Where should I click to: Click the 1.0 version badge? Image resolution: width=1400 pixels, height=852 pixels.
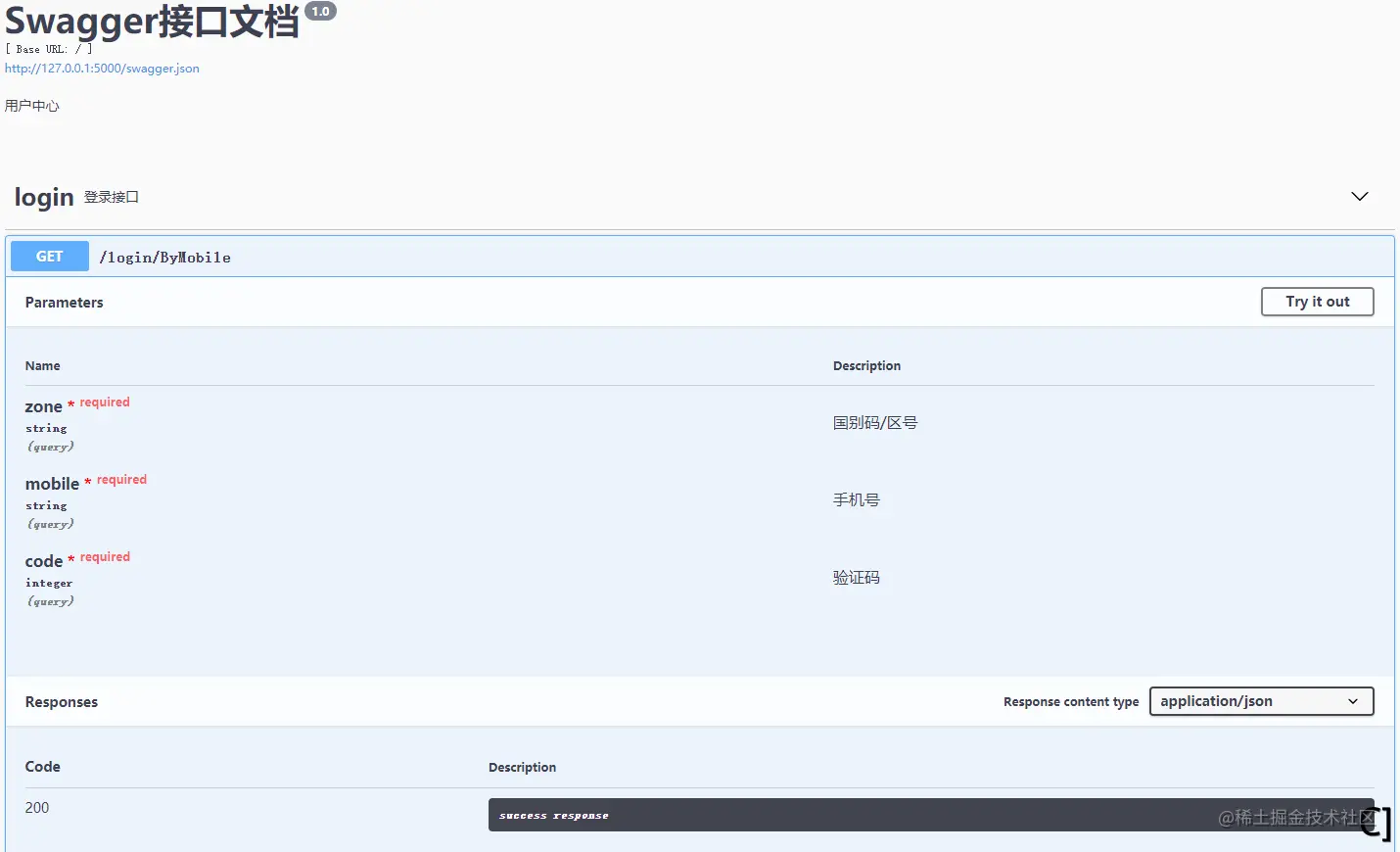pos(320,12)
